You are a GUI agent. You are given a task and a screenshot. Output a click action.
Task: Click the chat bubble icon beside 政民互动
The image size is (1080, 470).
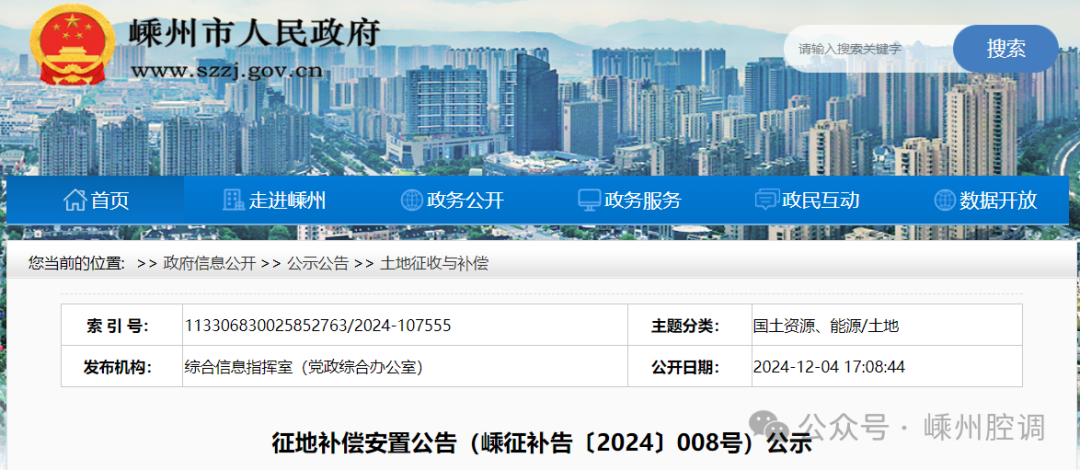pos(766,200)
